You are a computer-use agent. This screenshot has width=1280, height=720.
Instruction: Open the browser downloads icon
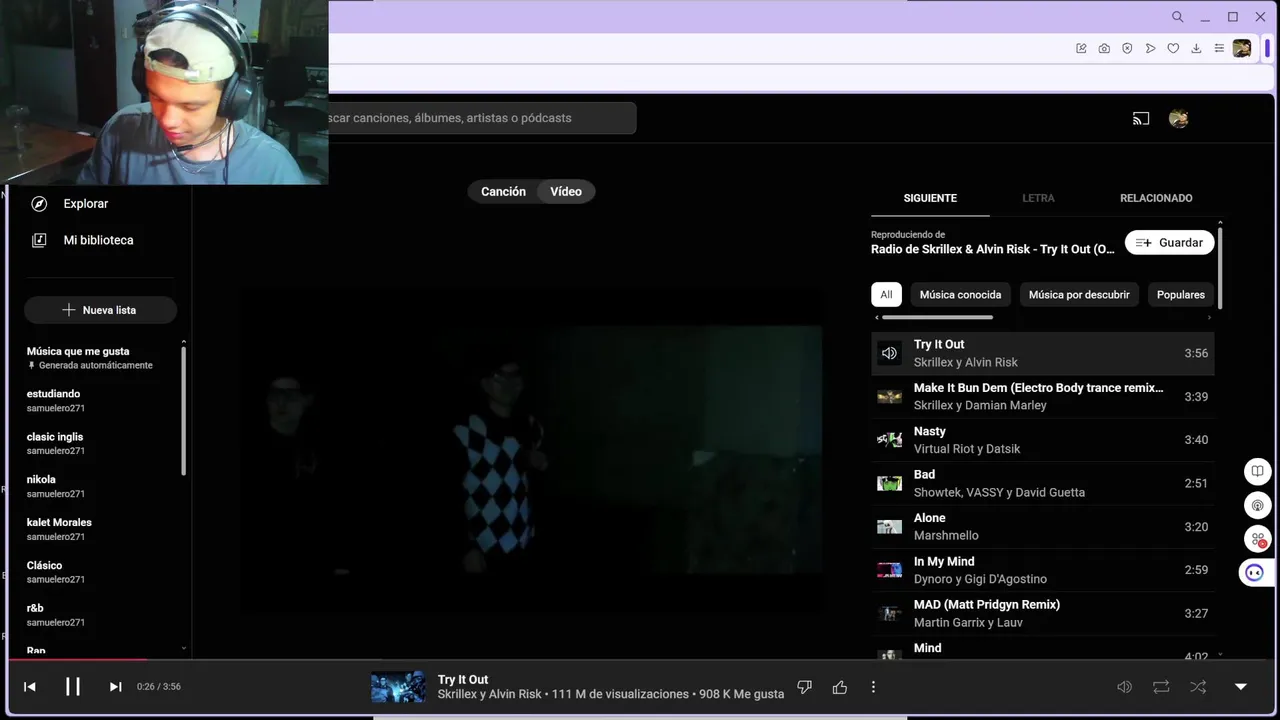[x=1196, y=48]
